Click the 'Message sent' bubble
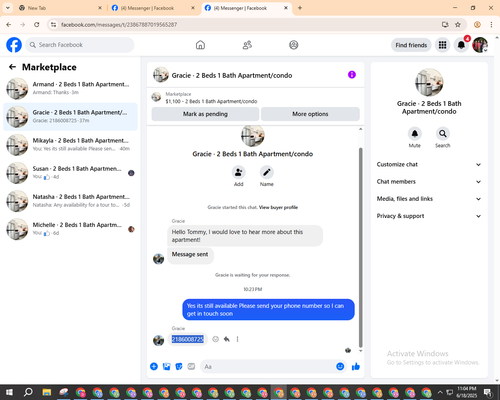500x400 pixels. click(x=190, y=255)
